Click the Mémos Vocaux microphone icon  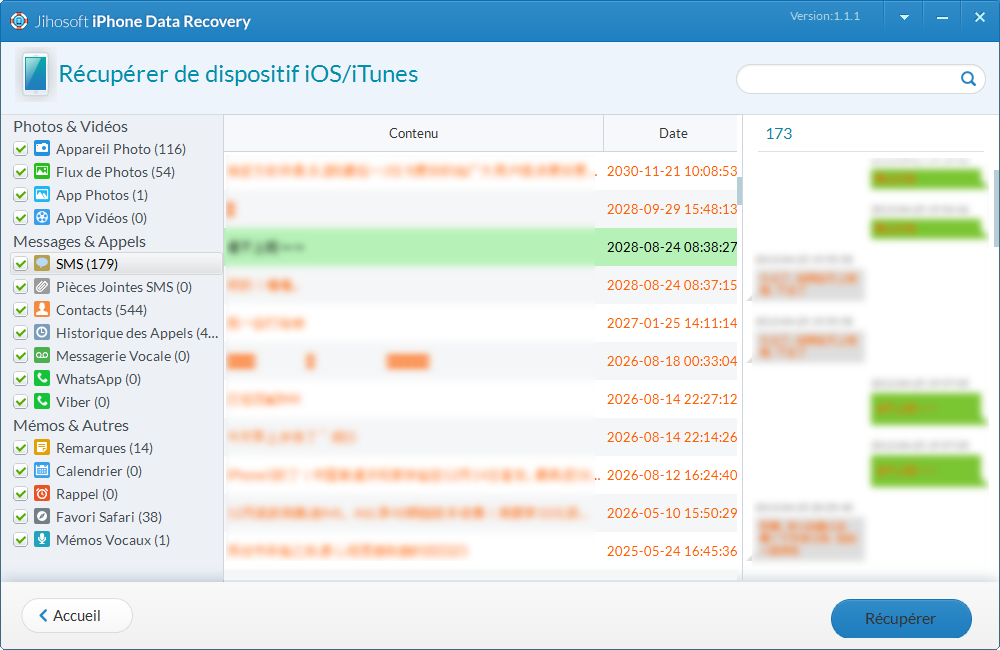pos(41,540)
